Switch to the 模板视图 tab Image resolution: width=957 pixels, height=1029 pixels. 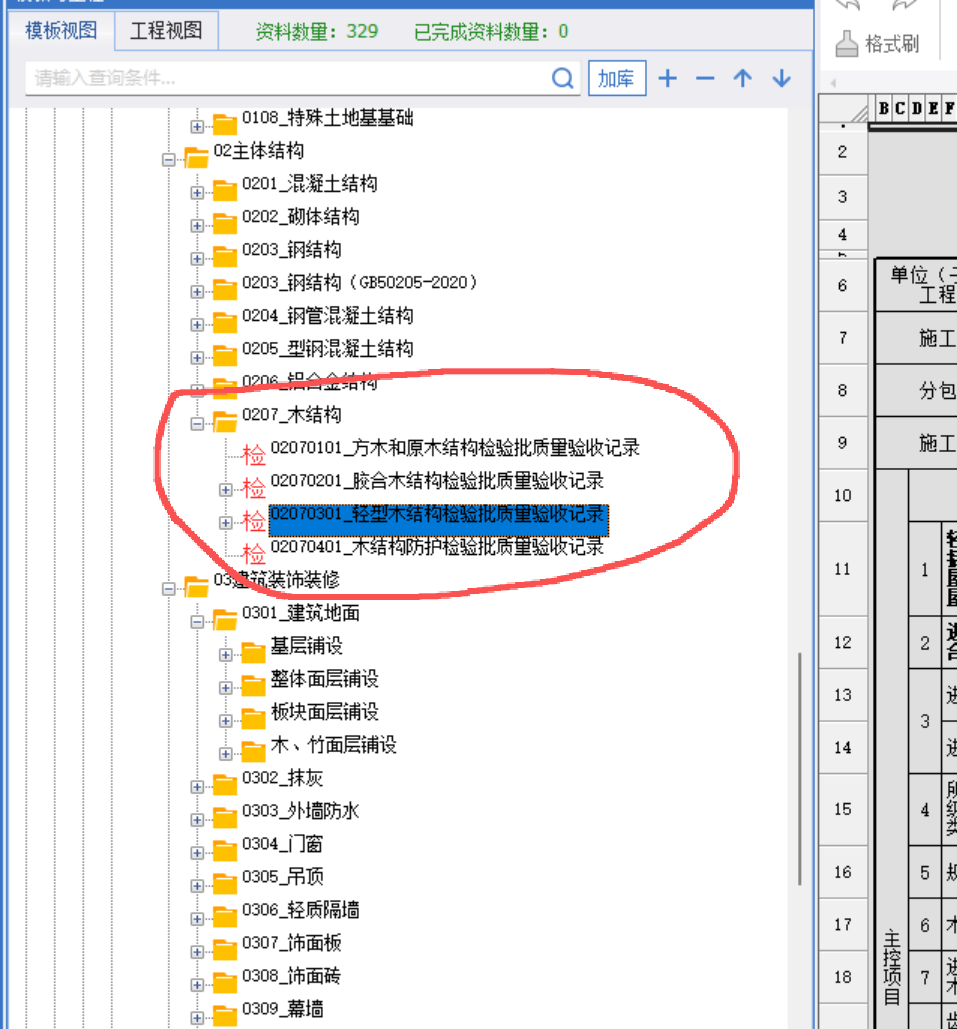click(61, 31)
